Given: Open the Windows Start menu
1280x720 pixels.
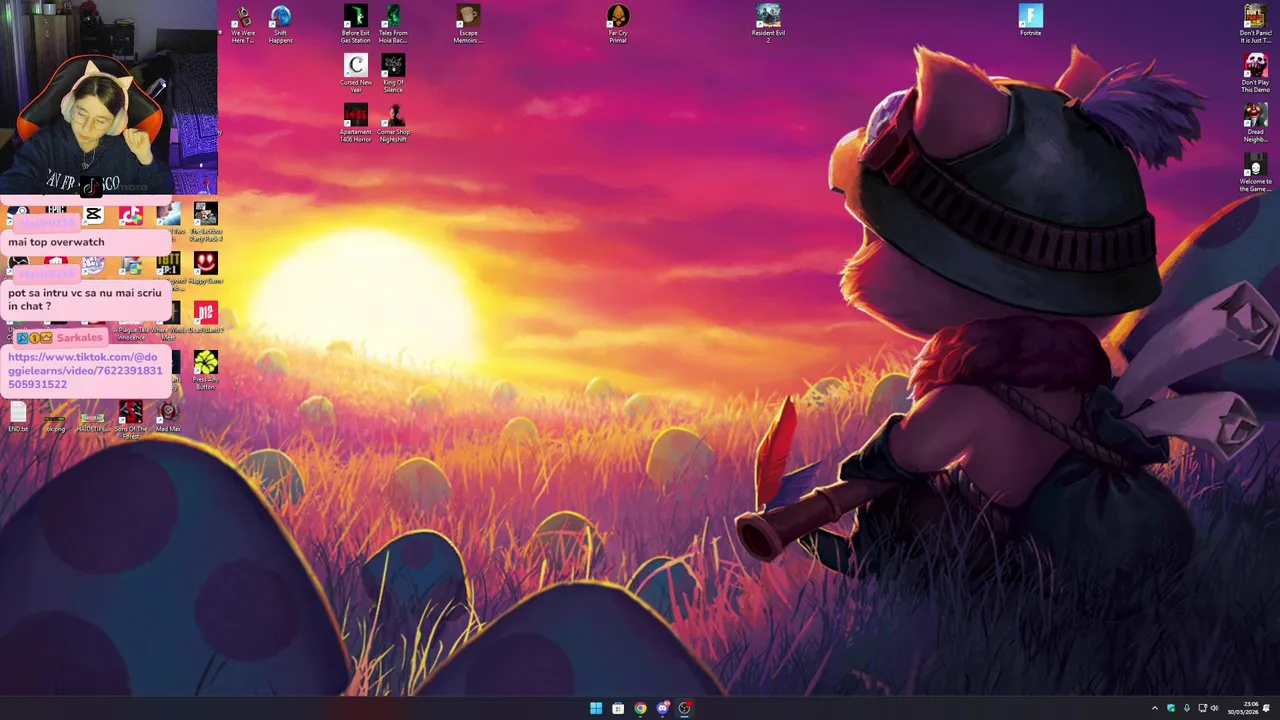Looking at the screenshot, I should point(596,708).
